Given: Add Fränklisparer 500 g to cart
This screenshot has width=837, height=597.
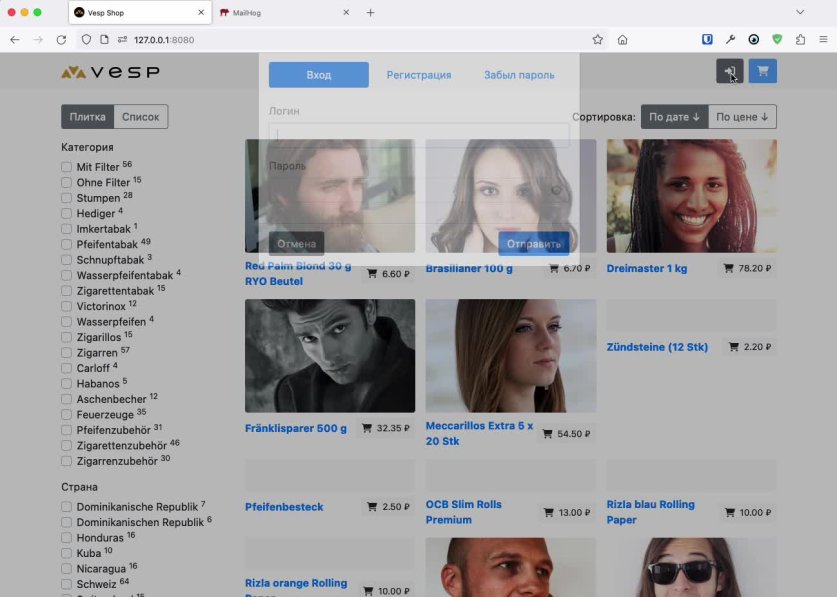Looking at the screenshot, I should pos(385,428).
